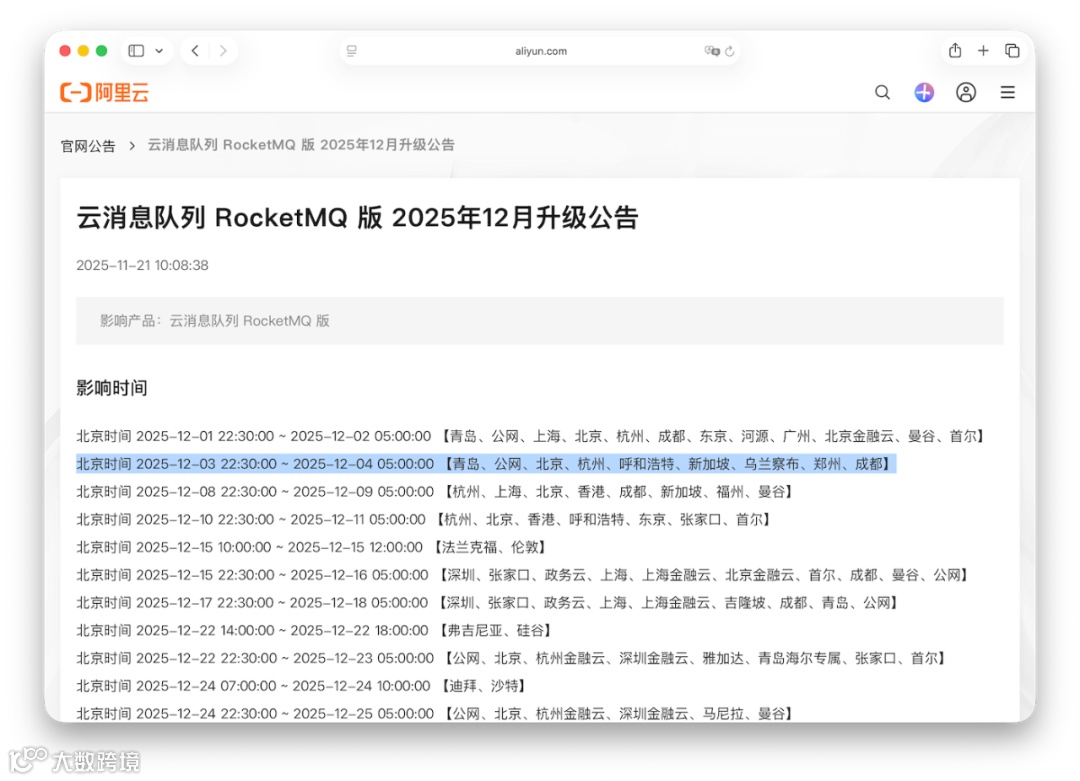Go forward with the Safari forward arrow
The height and width of the screenshot is (781, 1080).
[x=222, y=51]
